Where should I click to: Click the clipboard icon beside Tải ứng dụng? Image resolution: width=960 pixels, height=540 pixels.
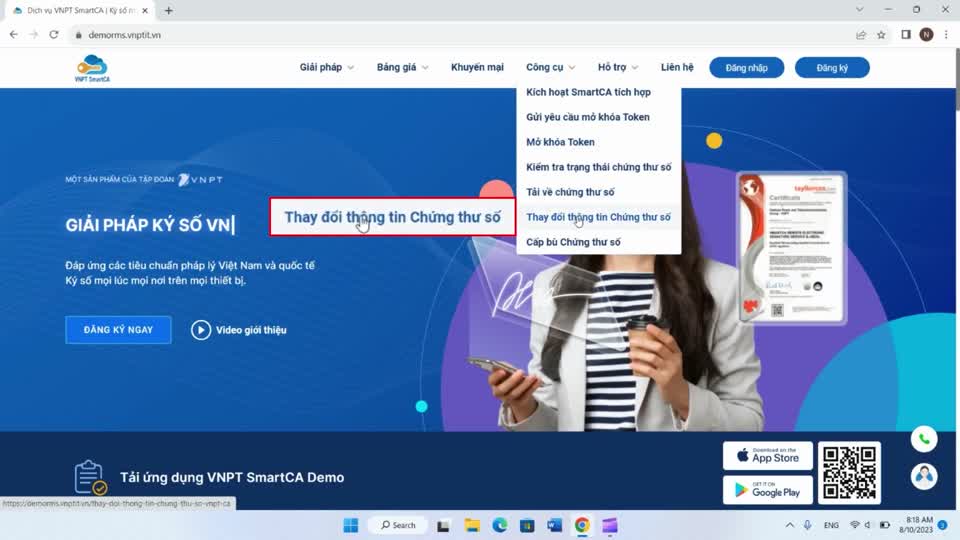pyautogui.click(x=90, y=477)
